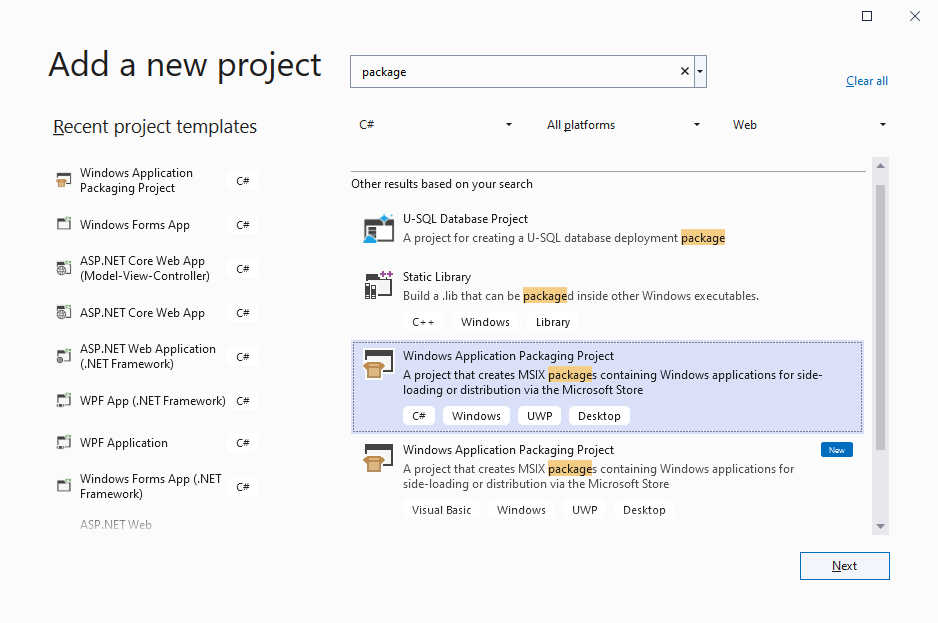
Task: Click the UWP tag on selected C# Packaging Project
Action: pyautogui.click(x=540, y=416)
